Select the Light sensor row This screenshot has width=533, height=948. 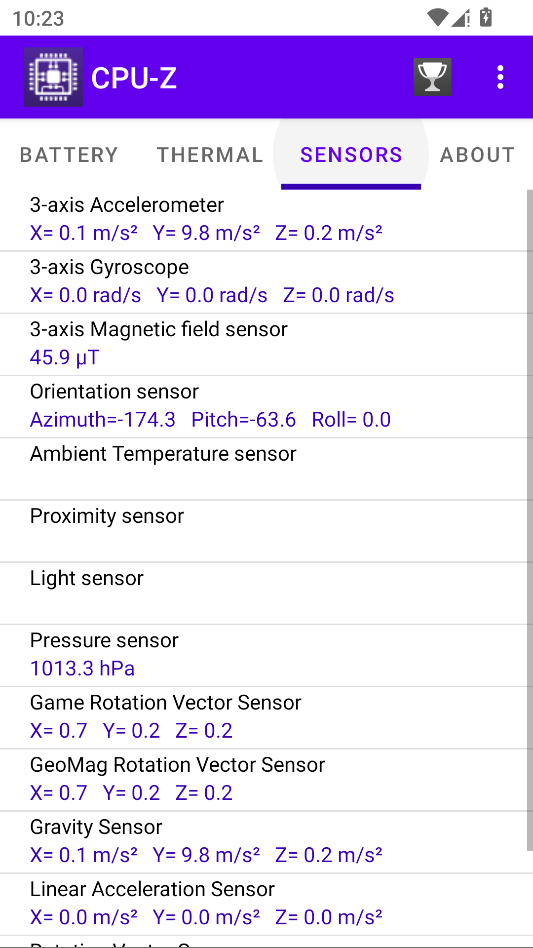[x=263, y=593]
